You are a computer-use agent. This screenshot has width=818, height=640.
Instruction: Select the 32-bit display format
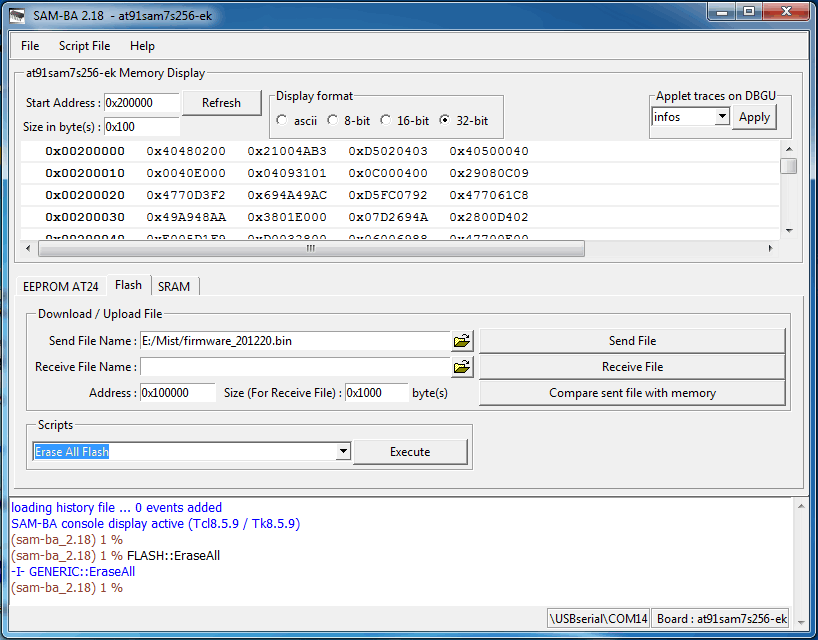pyautogui.click(x=444, y=120)
